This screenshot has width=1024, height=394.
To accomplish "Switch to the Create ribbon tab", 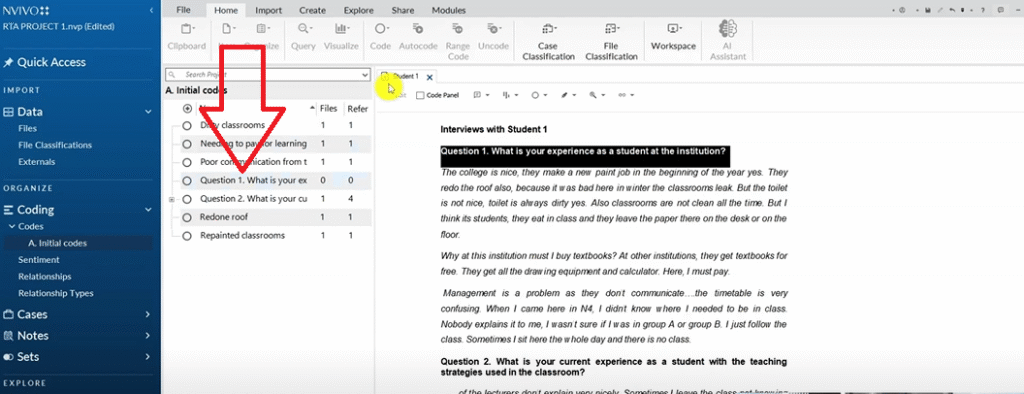I will (x=312, y=10).
